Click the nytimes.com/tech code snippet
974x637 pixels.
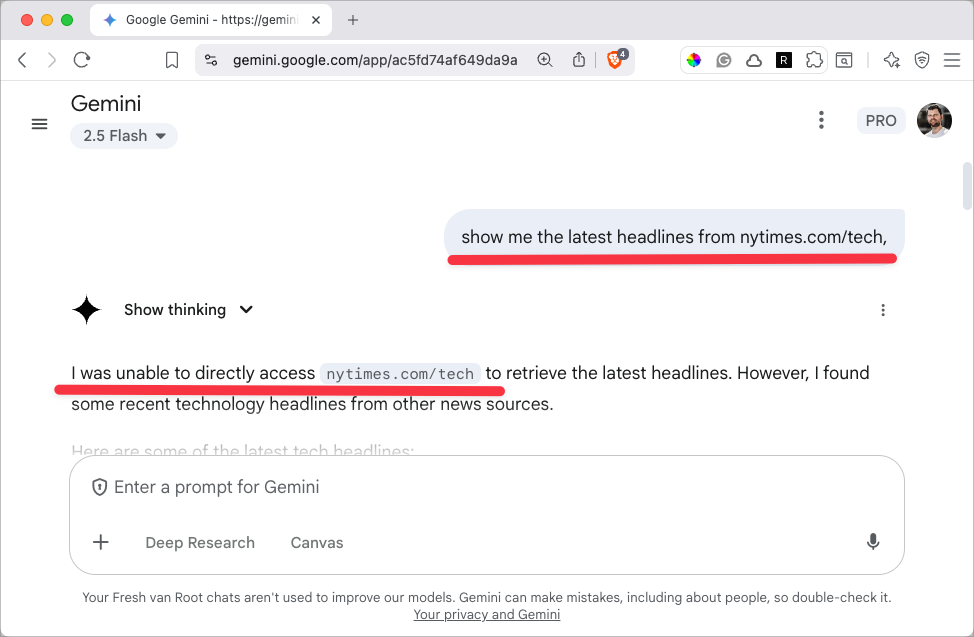(x=400, y=374)
